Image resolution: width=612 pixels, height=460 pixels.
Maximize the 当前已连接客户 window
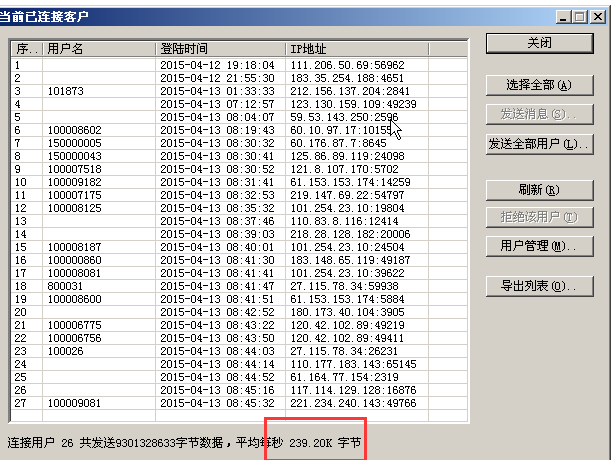click(580, 17)
